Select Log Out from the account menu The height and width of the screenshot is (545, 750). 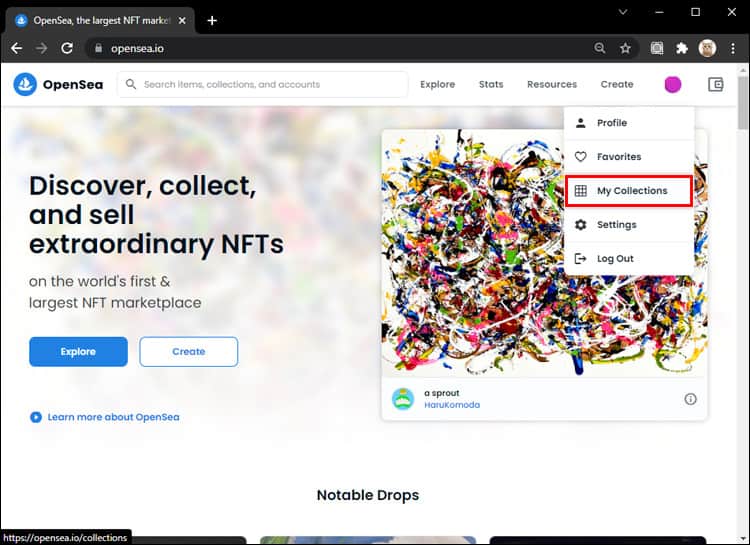coord(629,258)
